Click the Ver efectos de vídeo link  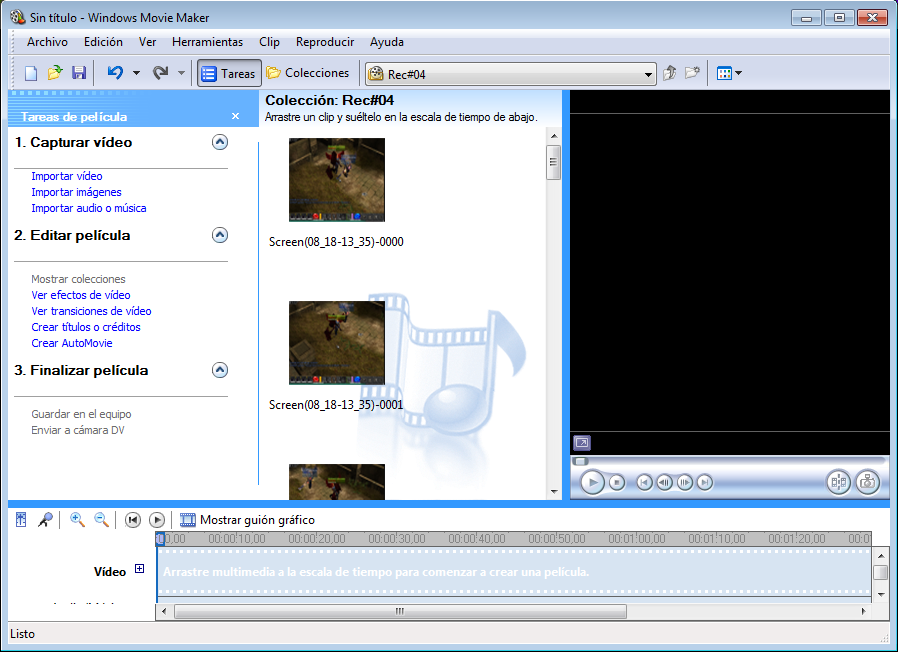click(81, 295)
